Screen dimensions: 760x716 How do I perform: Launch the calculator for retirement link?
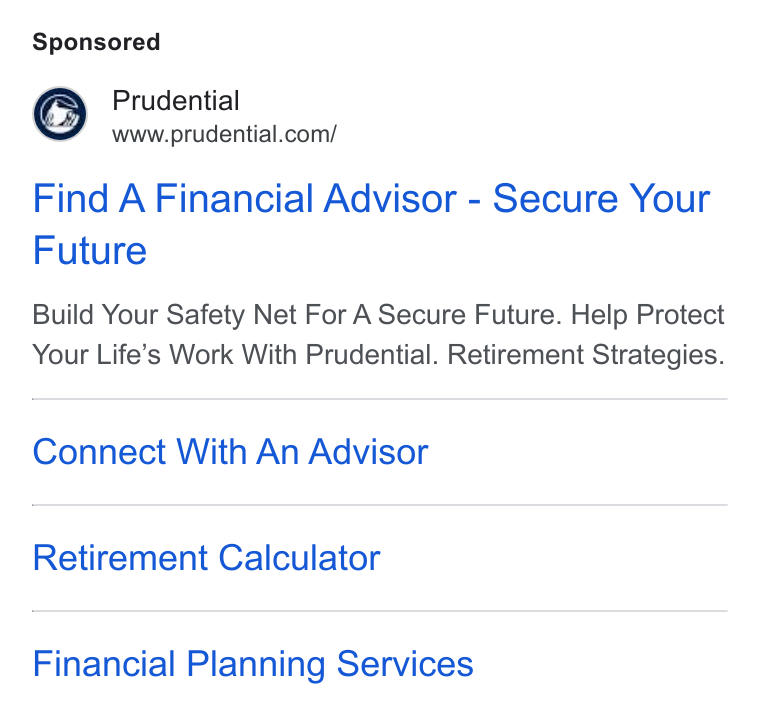click(x=206, y=558)
